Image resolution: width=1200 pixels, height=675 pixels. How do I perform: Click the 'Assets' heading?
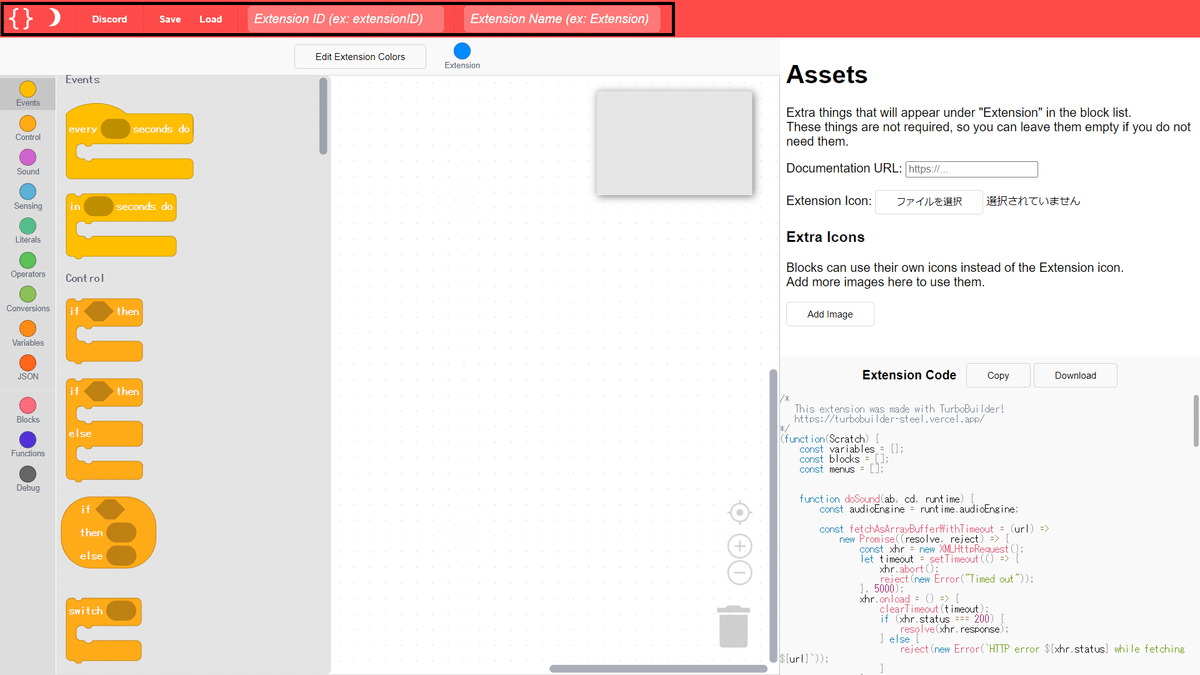pyautogui.click(x=827, y=74)
